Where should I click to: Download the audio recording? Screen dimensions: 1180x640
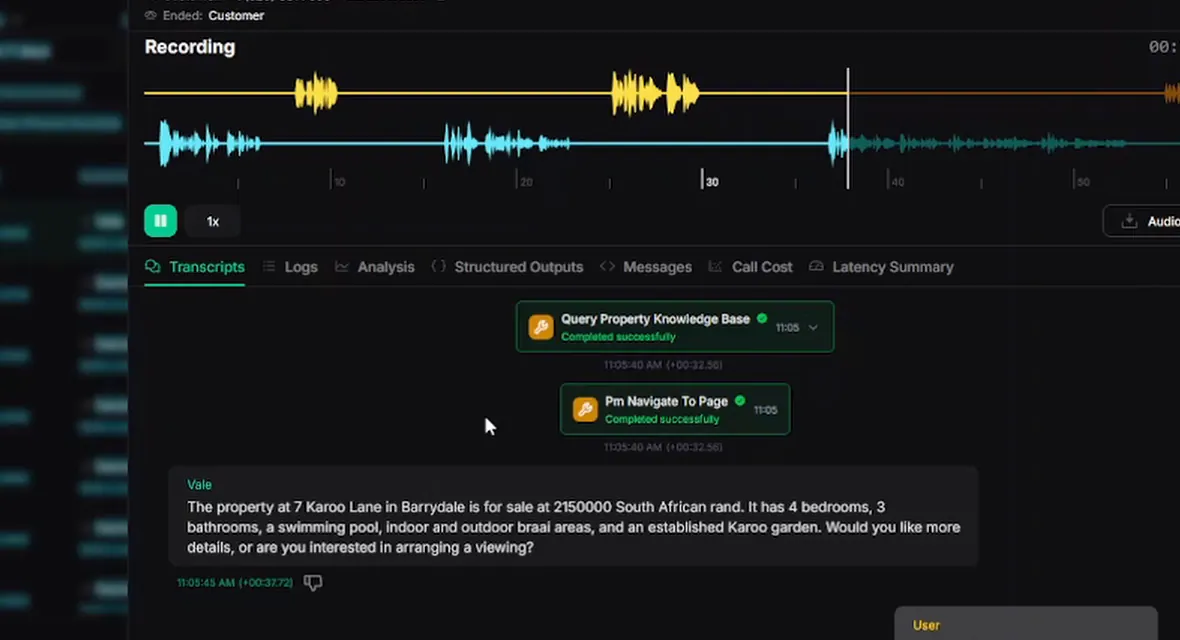[x=1142, y=221]
